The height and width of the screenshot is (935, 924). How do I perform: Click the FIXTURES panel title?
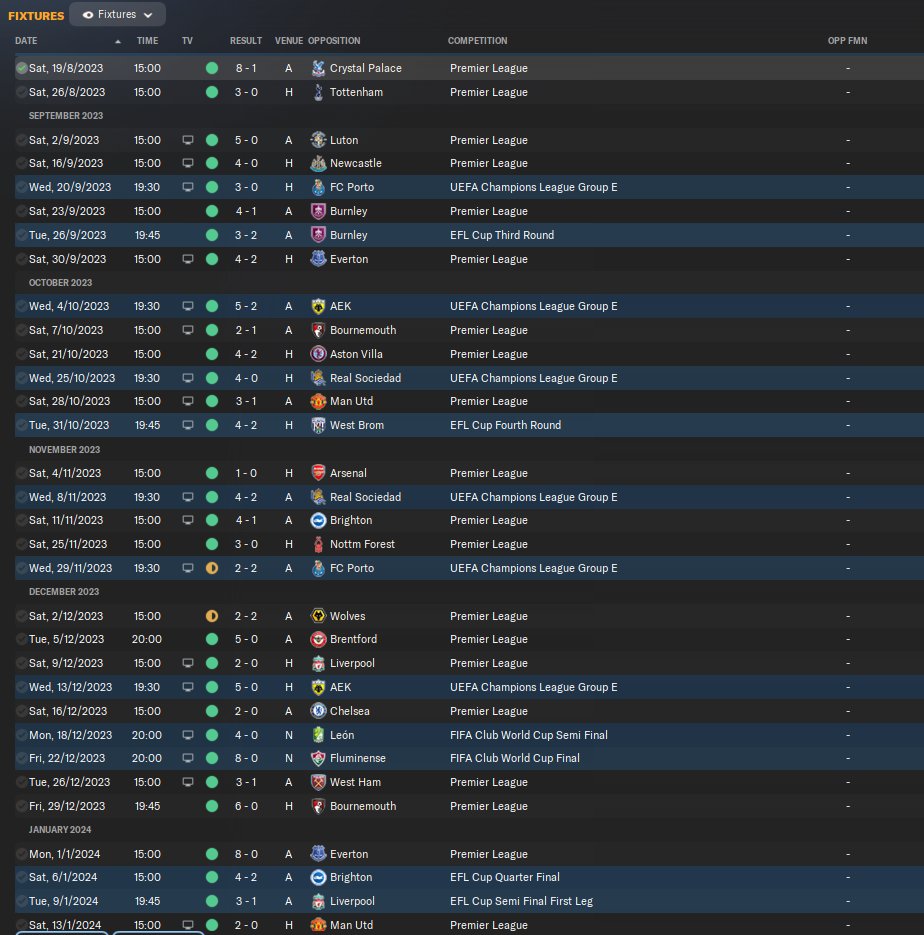click(36, 16)
